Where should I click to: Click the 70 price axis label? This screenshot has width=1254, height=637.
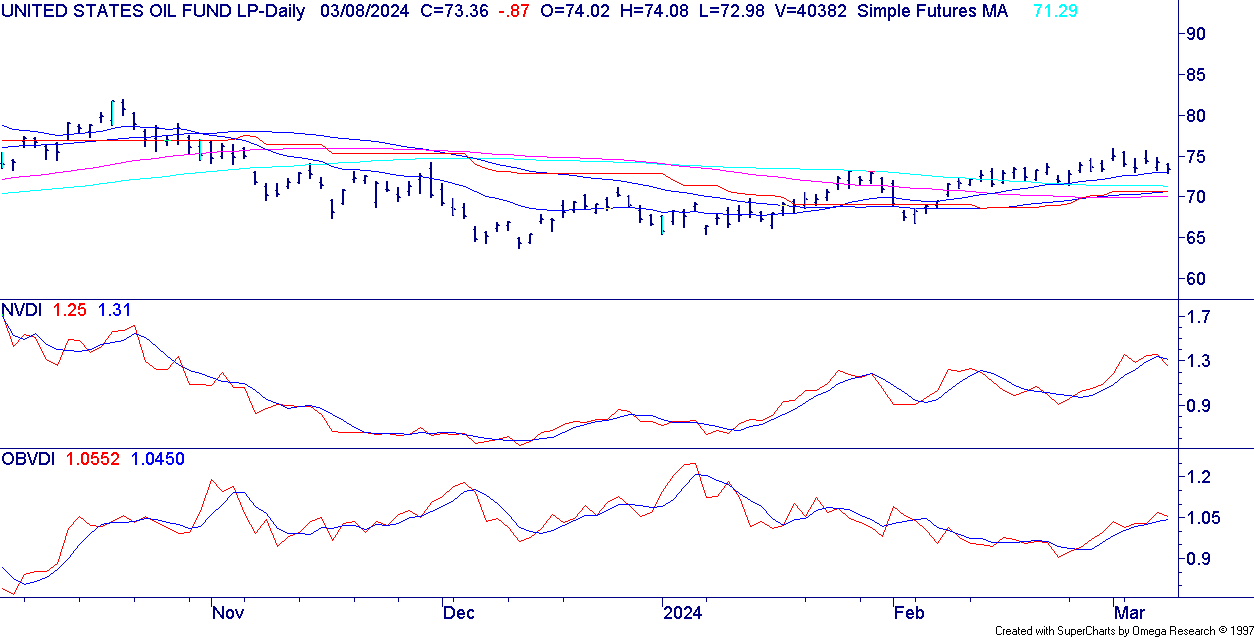[x=1196, y=197]
